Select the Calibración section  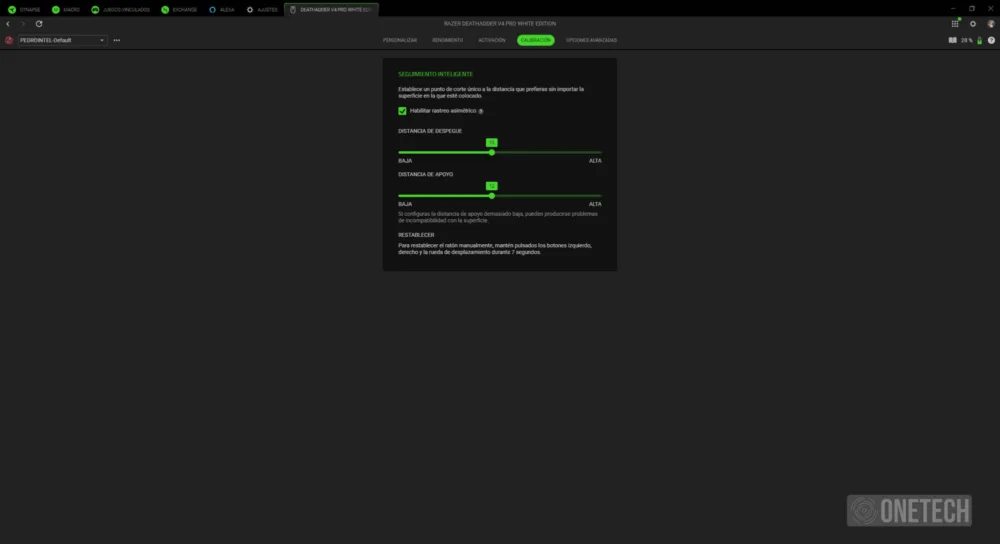tap(536, 40)
